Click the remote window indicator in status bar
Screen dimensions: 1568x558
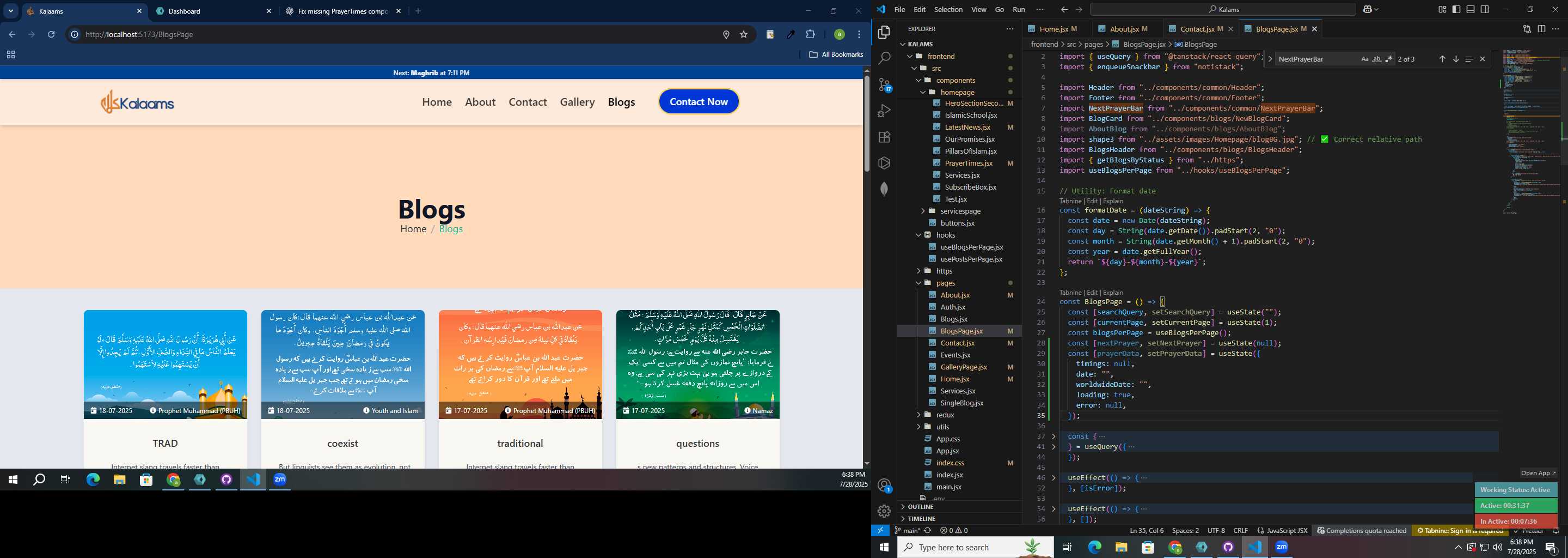(x=880, y=531)
